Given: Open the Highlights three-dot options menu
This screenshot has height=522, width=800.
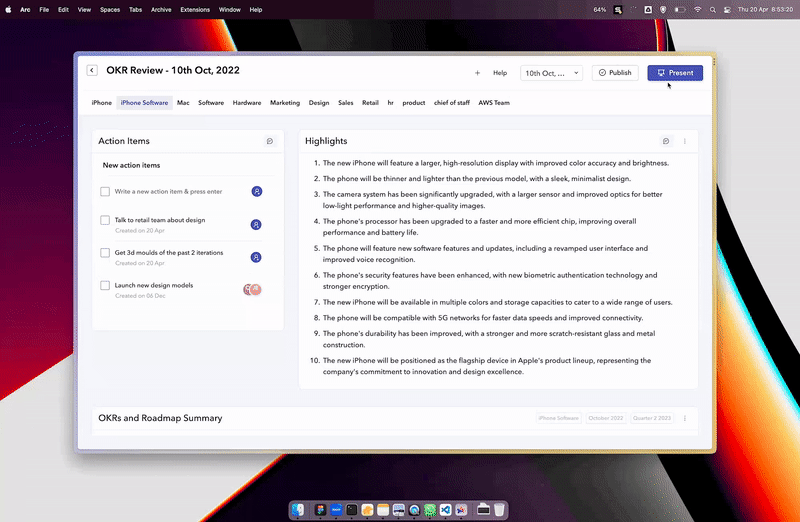Looking at the screenshot, I should (685, 141).
